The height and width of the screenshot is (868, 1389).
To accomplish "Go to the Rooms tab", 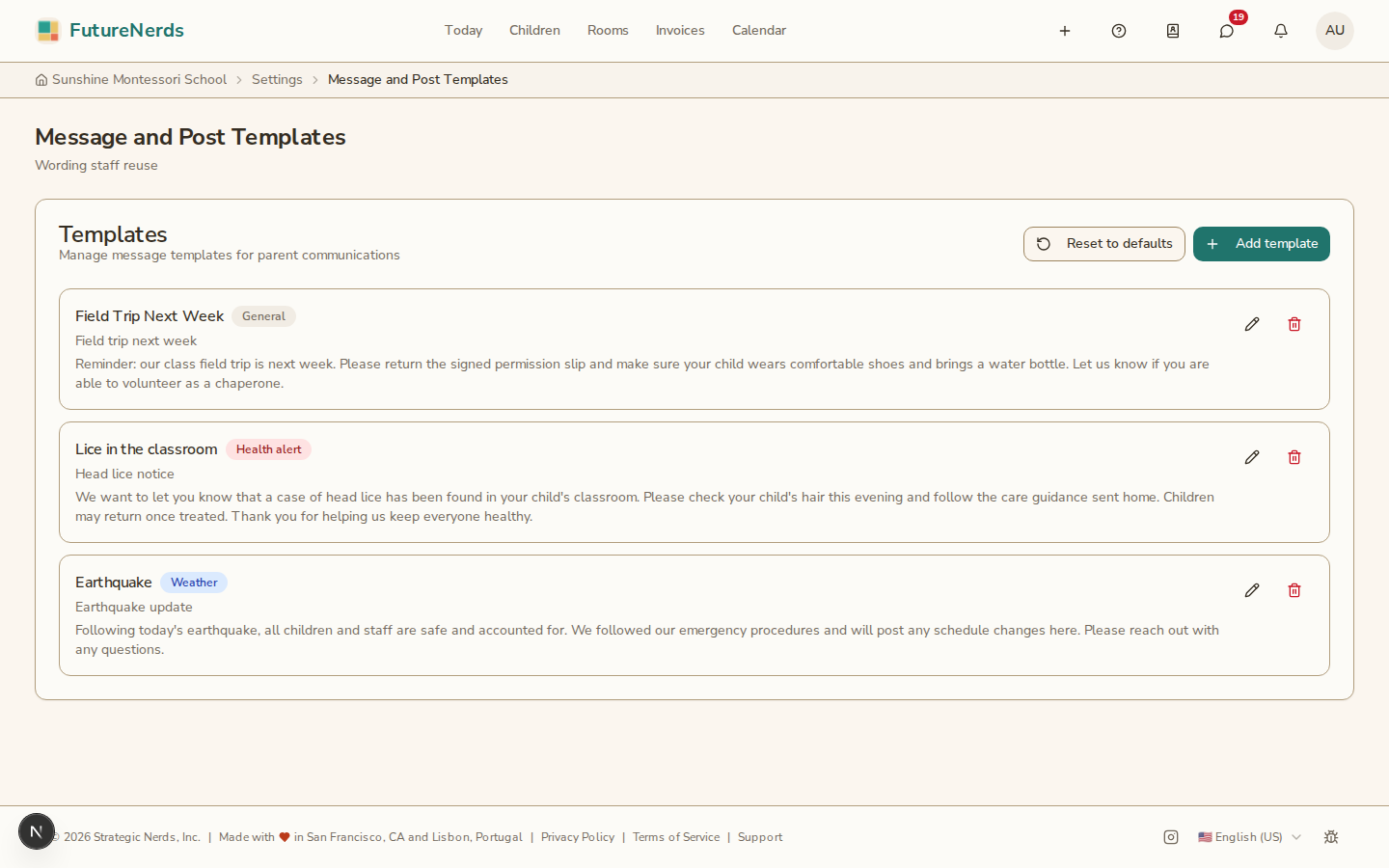I will click(608, 31).
